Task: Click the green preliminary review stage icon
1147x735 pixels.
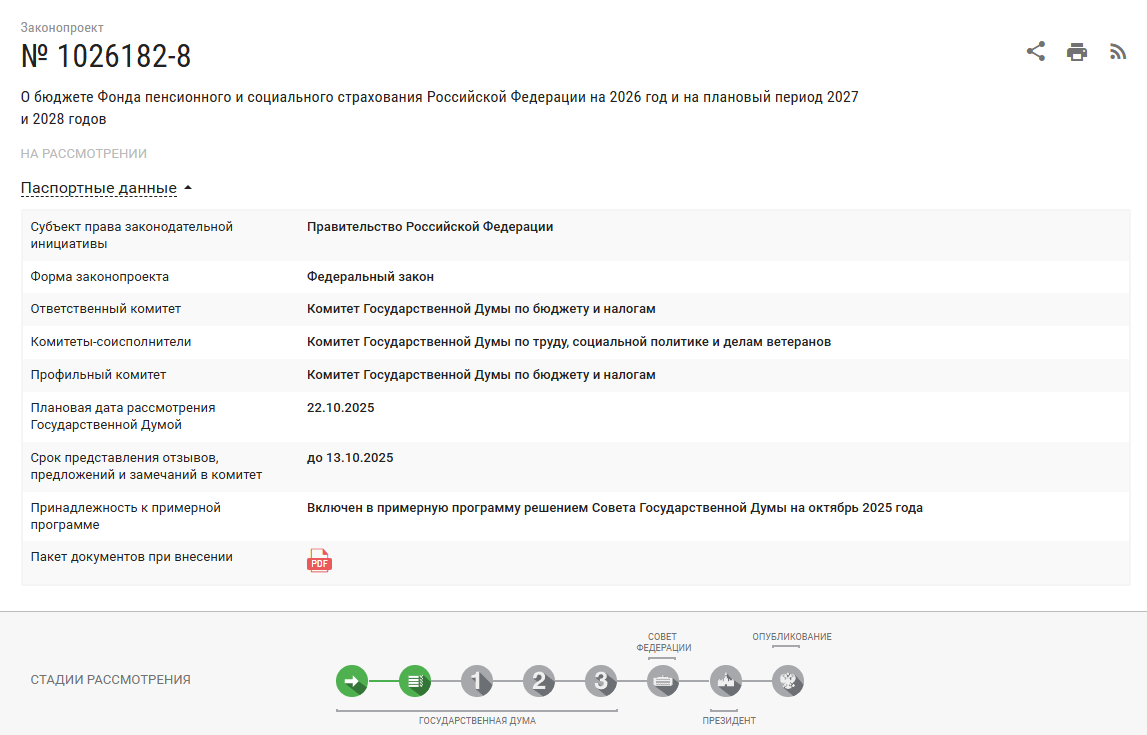Action: [x=414, y=681]
